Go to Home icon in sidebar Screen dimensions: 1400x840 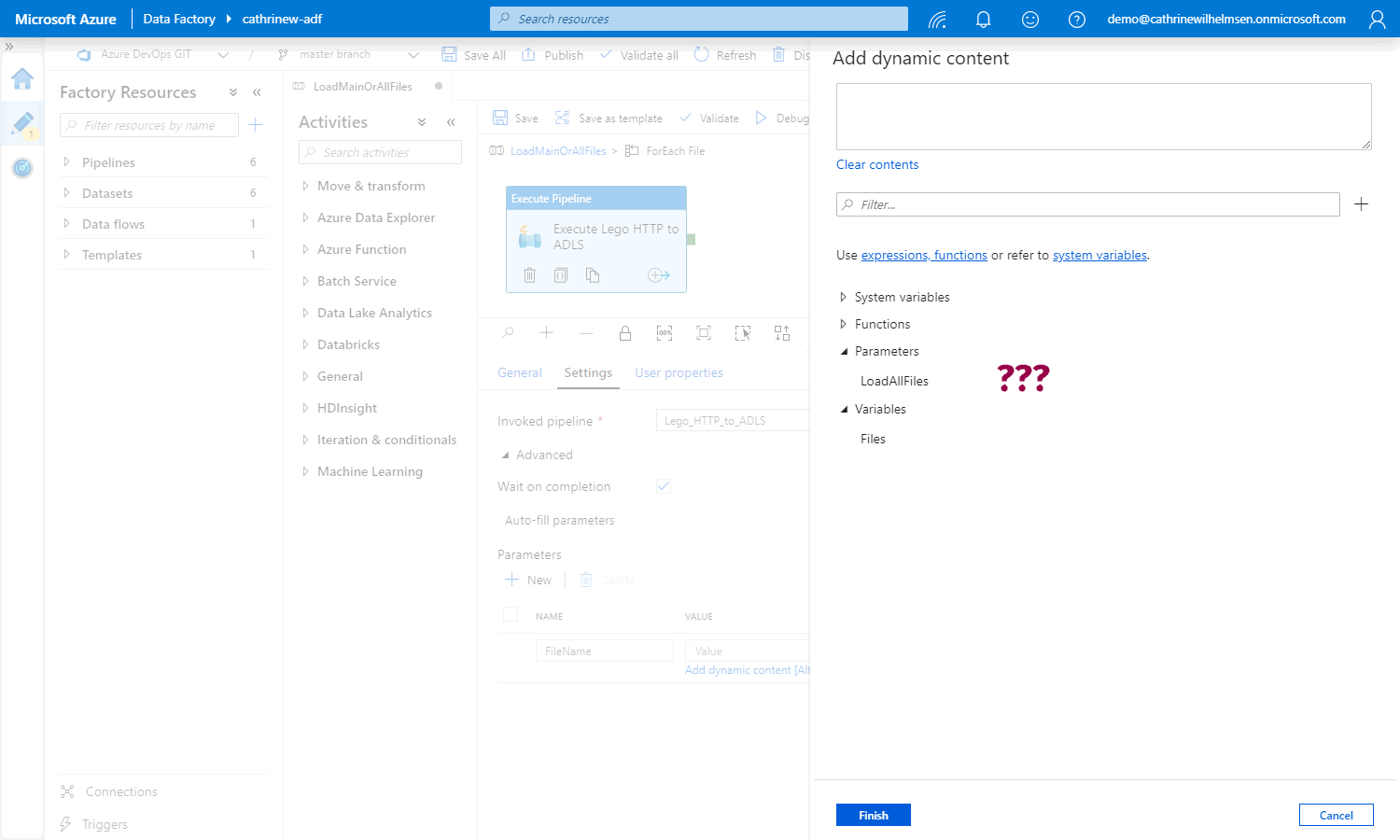click(x=22, y=78)
